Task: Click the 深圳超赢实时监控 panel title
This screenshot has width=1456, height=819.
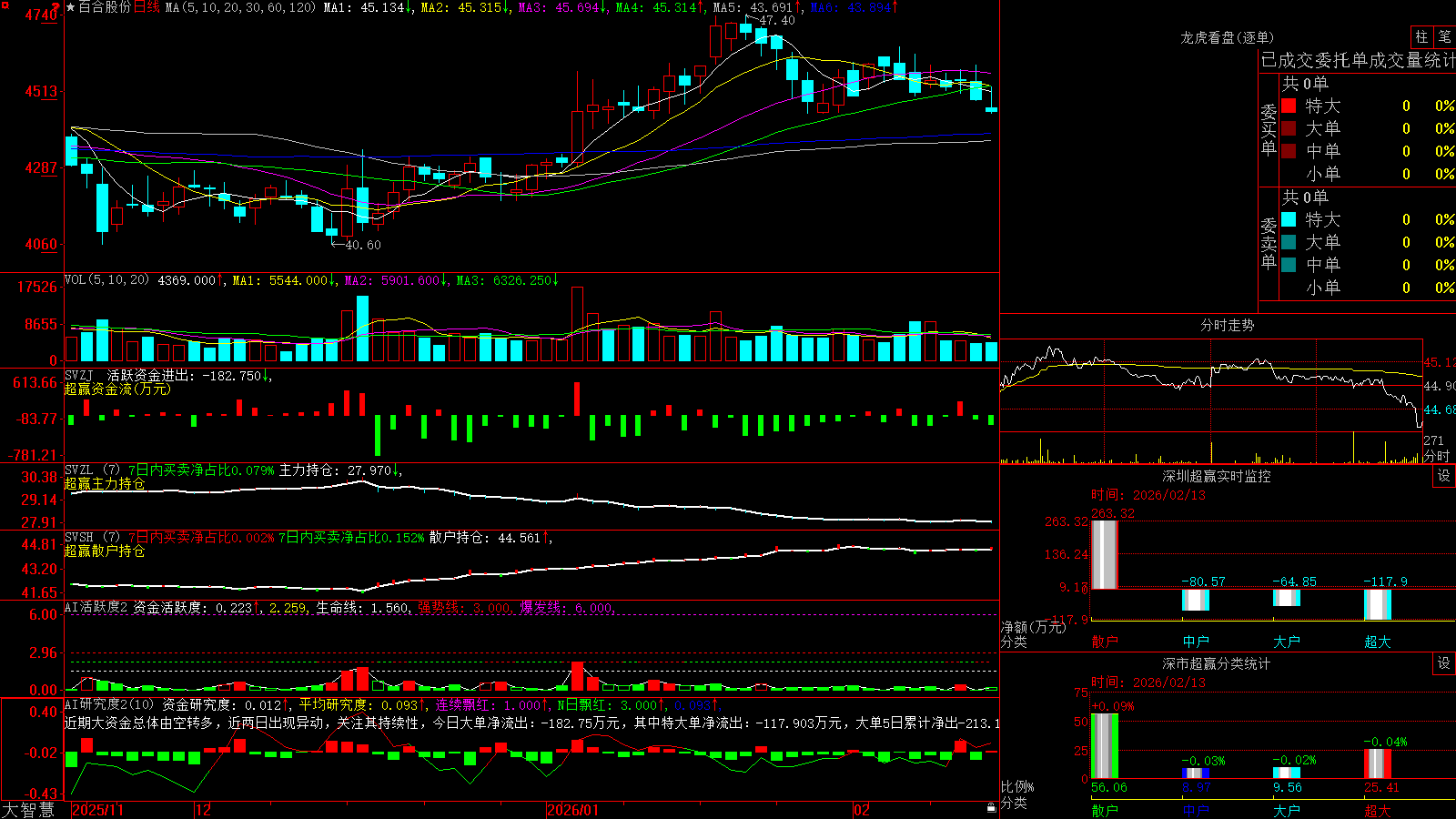Action: coord(1217,476)
